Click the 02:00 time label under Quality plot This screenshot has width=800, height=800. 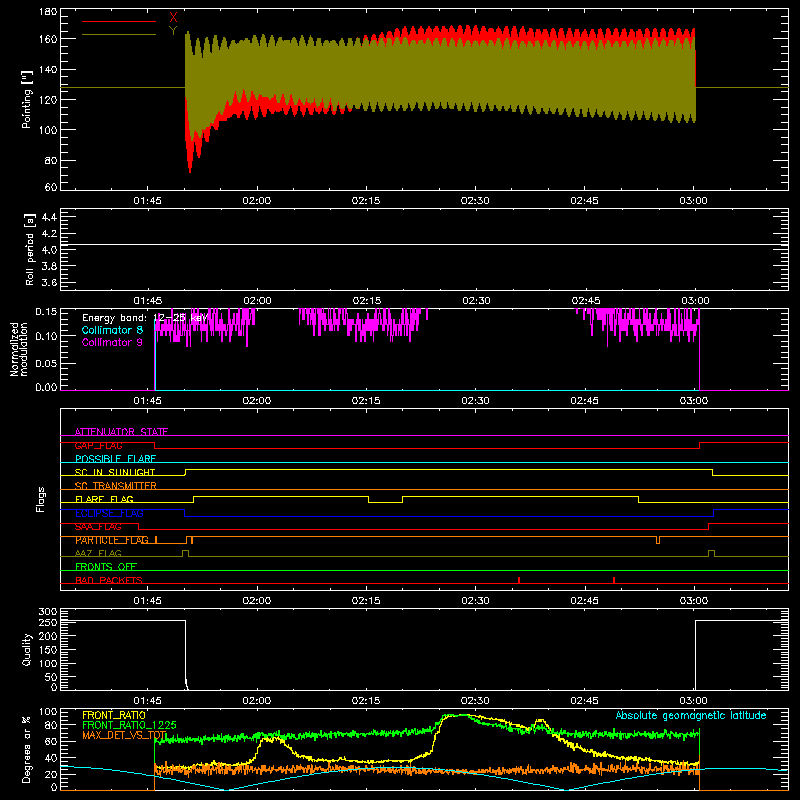(x=257, y=701)
